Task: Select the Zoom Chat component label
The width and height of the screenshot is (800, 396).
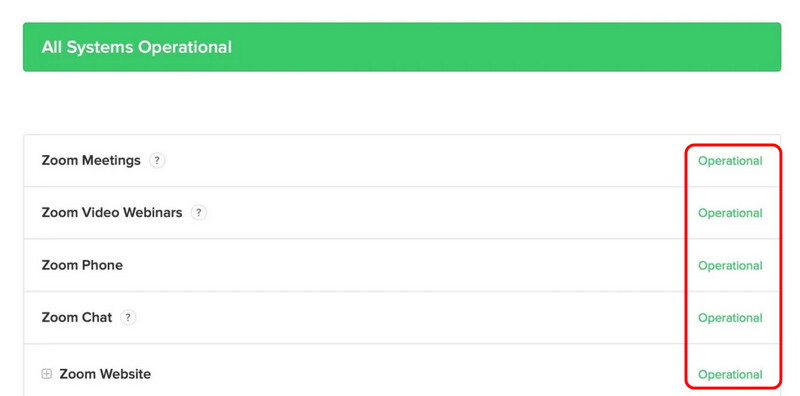Action: click(77, 317)
